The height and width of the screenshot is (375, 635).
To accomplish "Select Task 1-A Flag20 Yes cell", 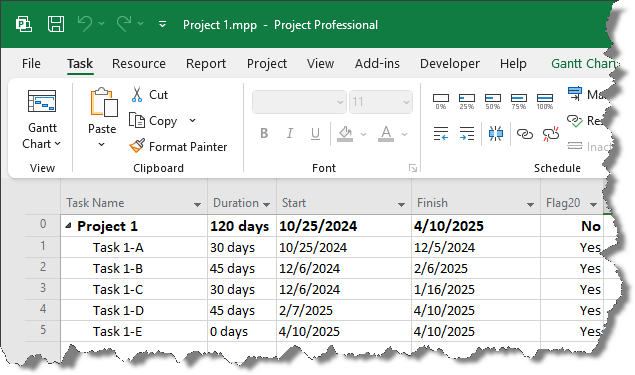I will pyautogui.click(x=572, y=247).
